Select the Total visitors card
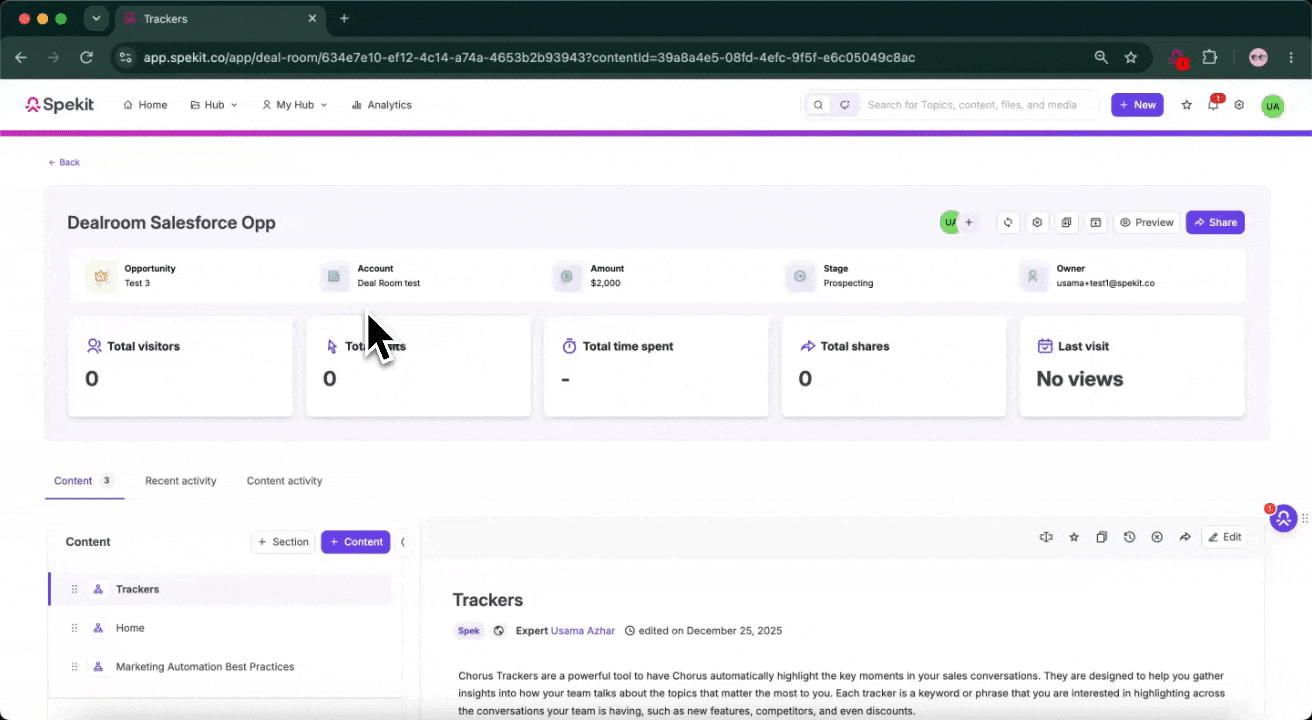The height and width of the screenshot is (720, 1312). [x=180, y=366]
